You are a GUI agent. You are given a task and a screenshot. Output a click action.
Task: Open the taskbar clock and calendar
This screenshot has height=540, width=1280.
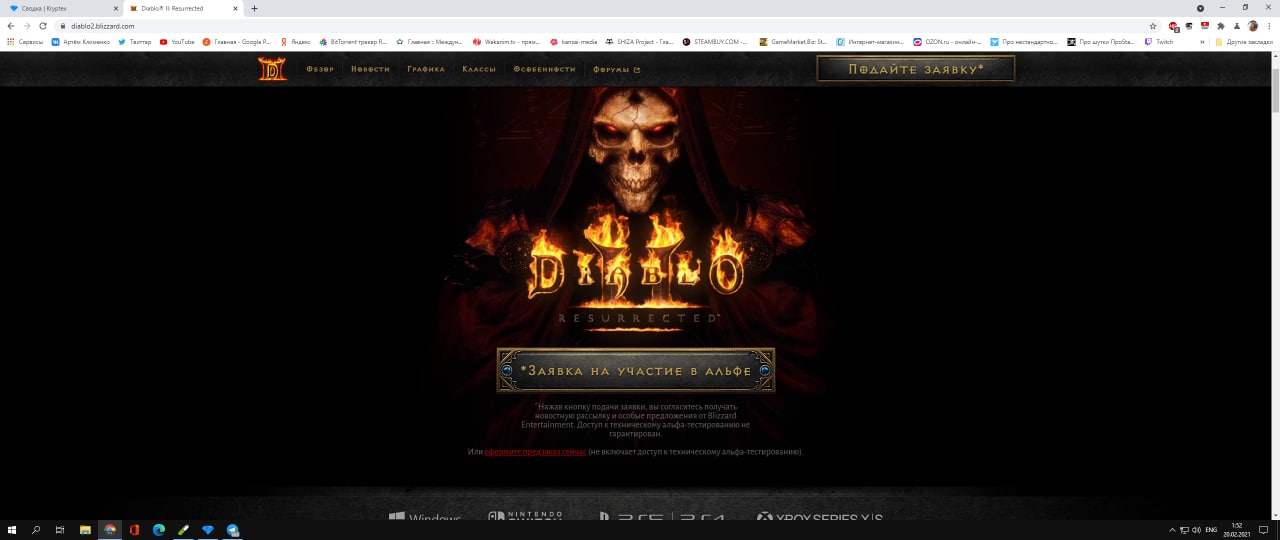(1237, 530)
